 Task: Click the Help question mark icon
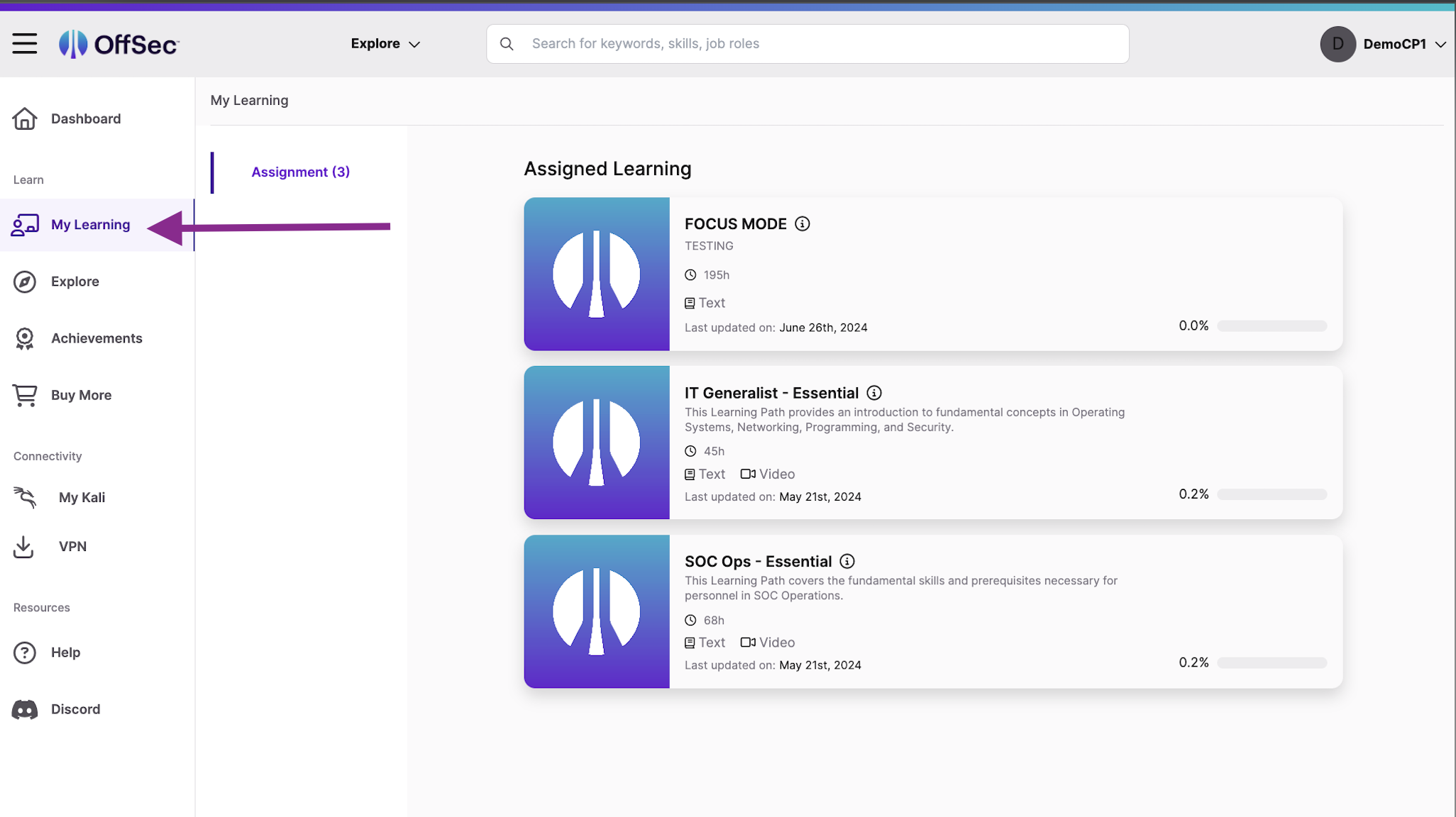24,652
